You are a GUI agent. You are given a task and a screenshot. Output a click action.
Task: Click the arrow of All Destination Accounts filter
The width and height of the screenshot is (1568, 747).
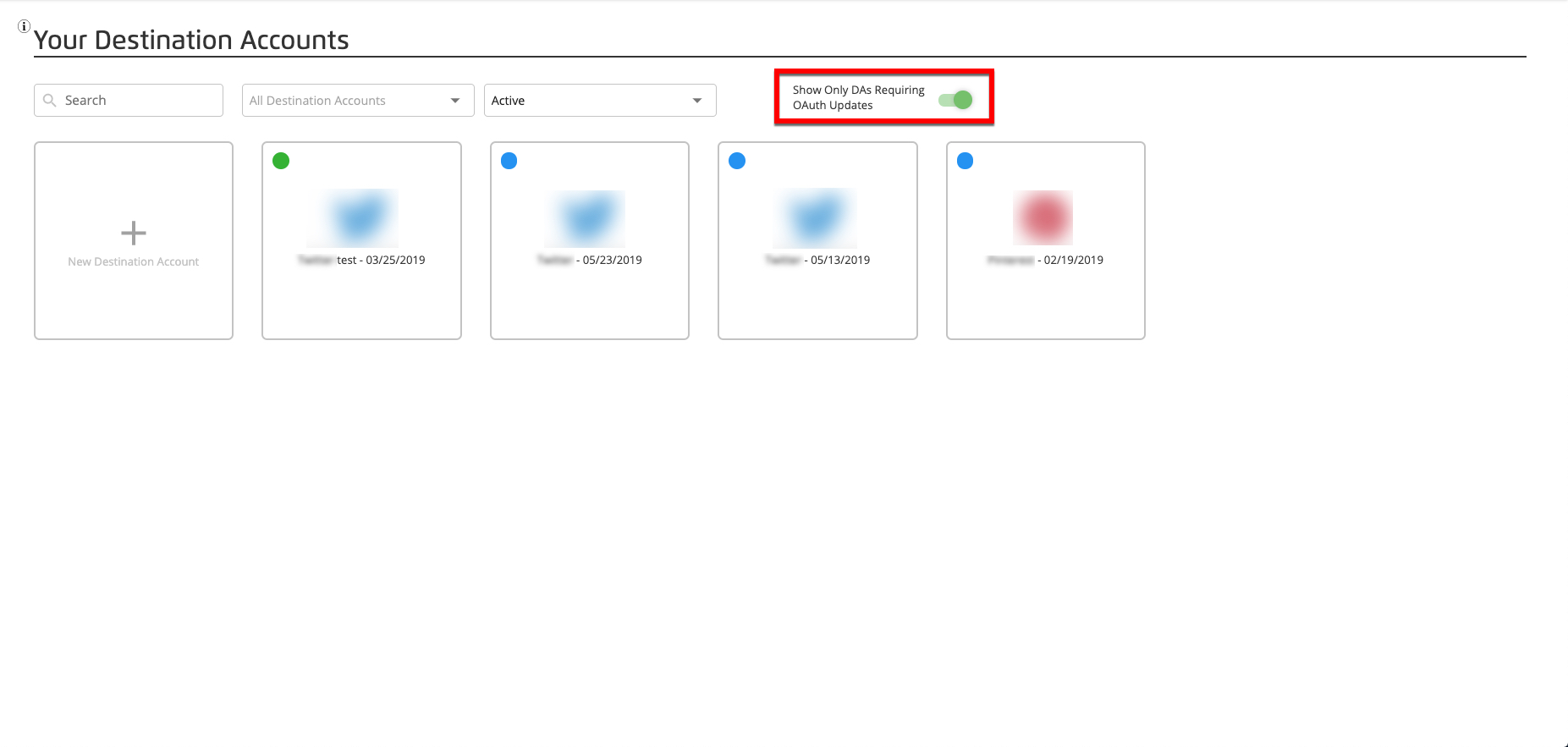[x=455, y=101]
